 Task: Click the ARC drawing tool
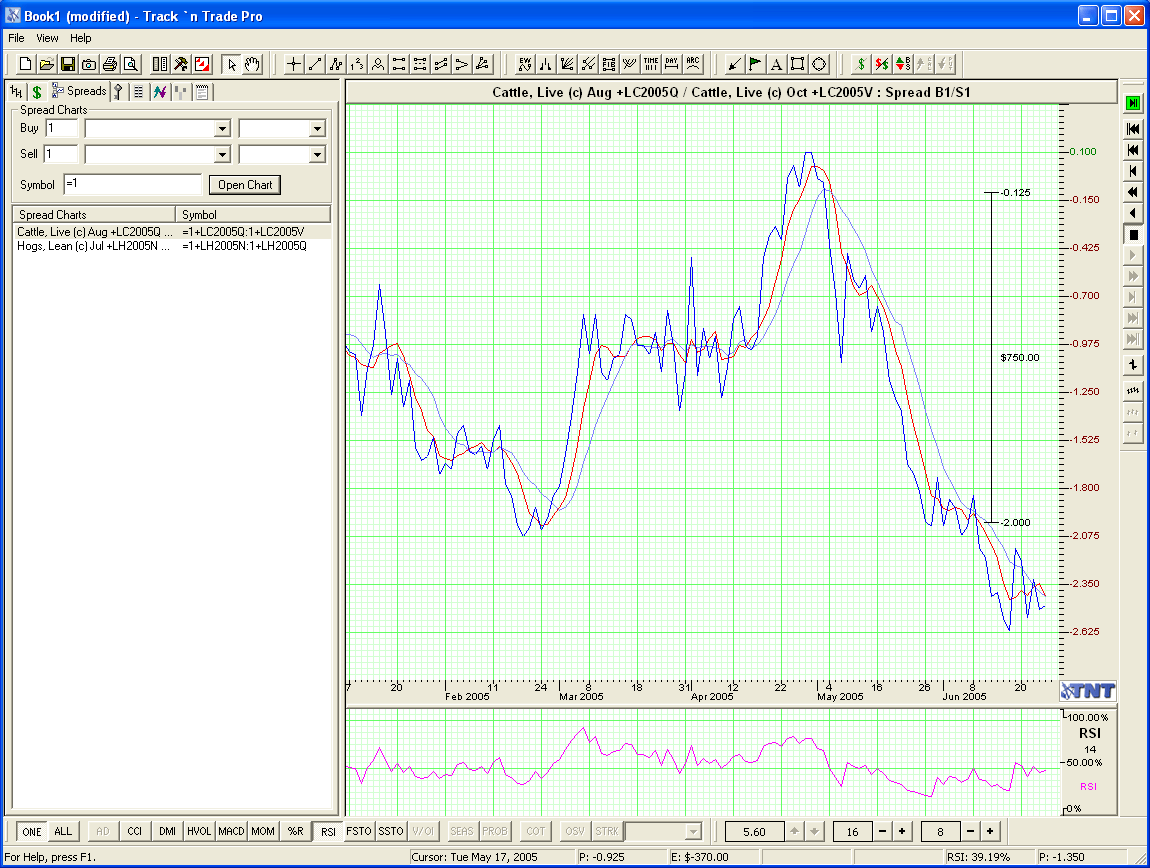click(693, 64)
